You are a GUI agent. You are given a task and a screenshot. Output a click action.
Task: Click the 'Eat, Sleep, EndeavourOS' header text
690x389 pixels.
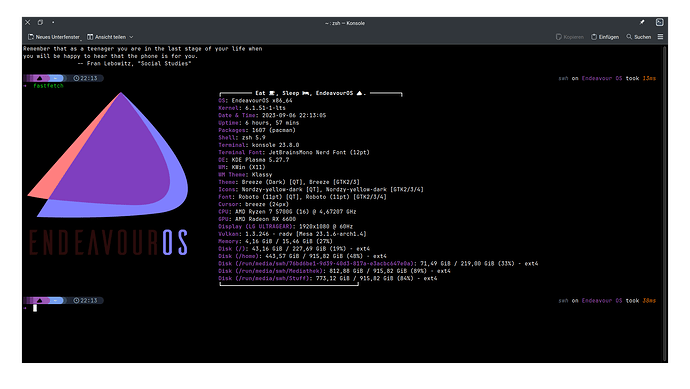pyautogui.click(x=311, y=93)
